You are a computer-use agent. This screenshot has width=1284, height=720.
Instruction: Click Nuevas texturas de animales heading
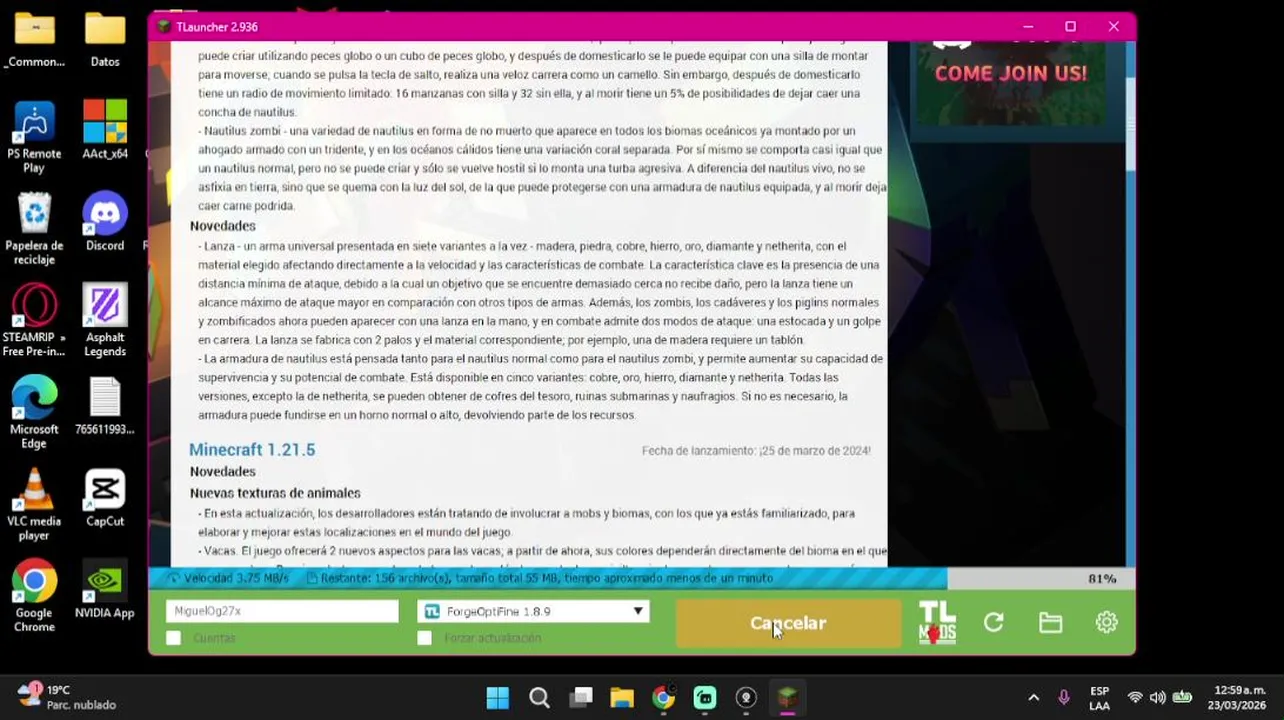coord(275,493)
